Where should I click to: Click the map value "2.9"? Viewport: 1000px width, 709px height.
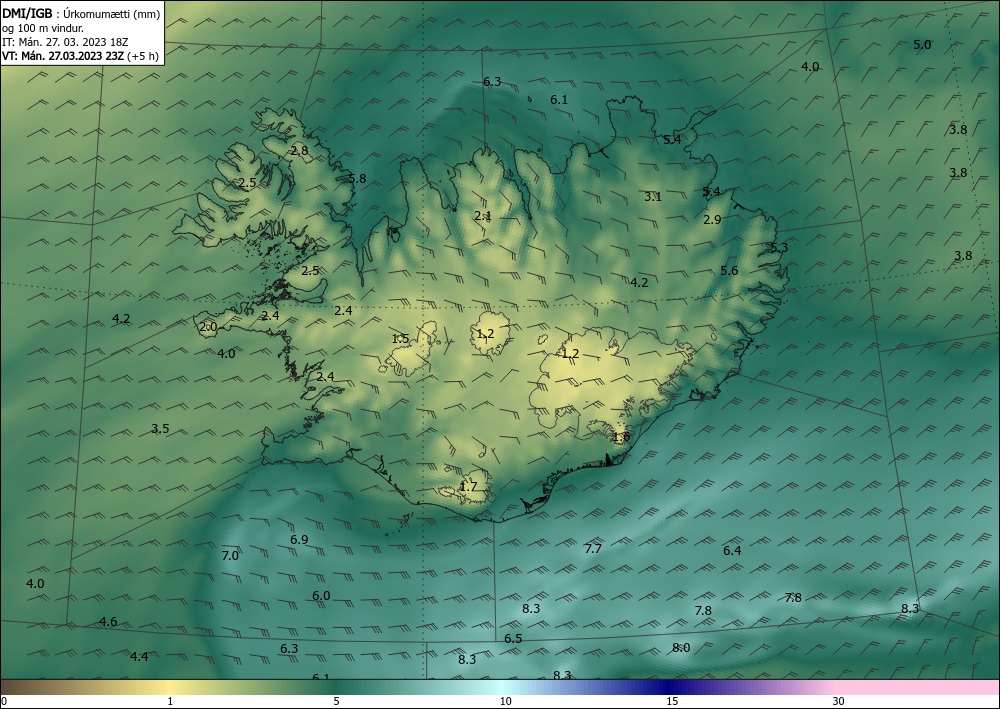pos(712,220)
